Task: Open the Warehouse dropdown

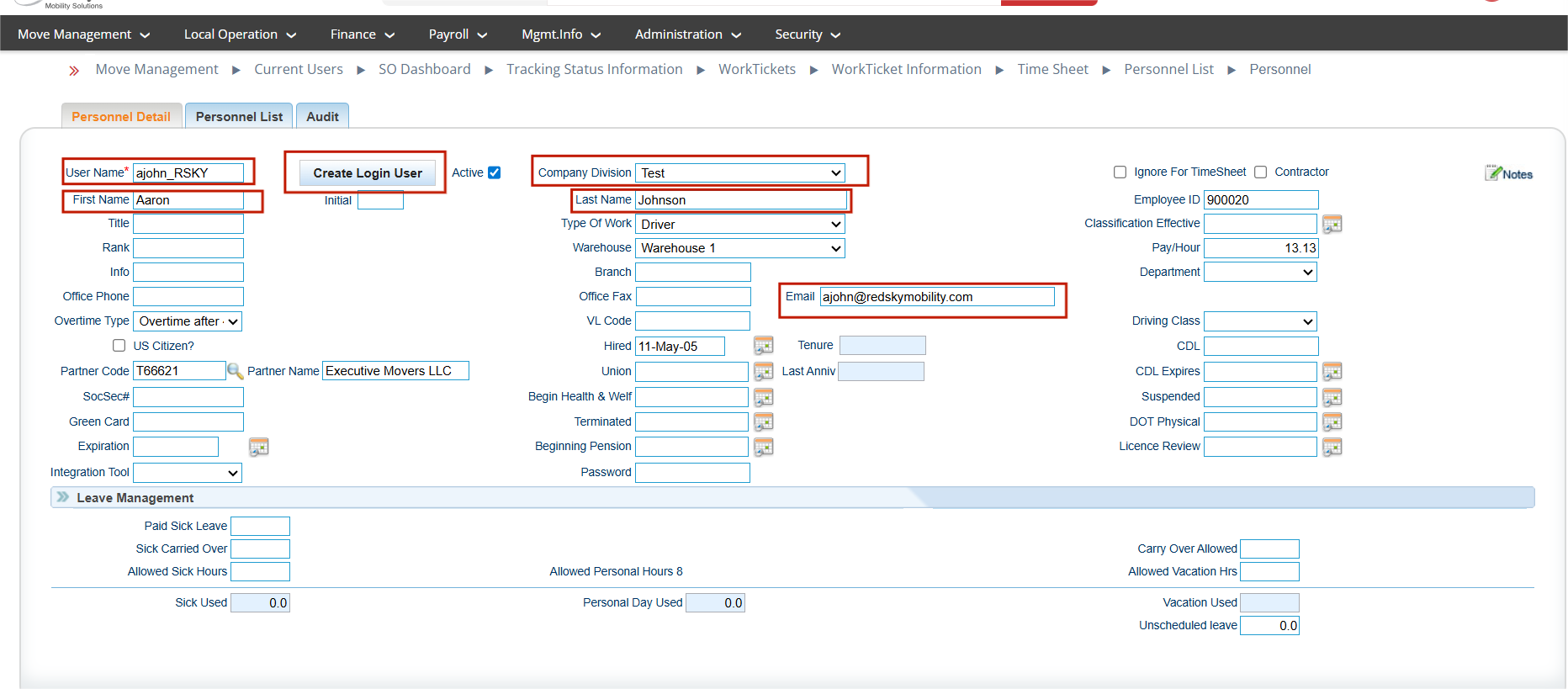Action: [739, 247]
